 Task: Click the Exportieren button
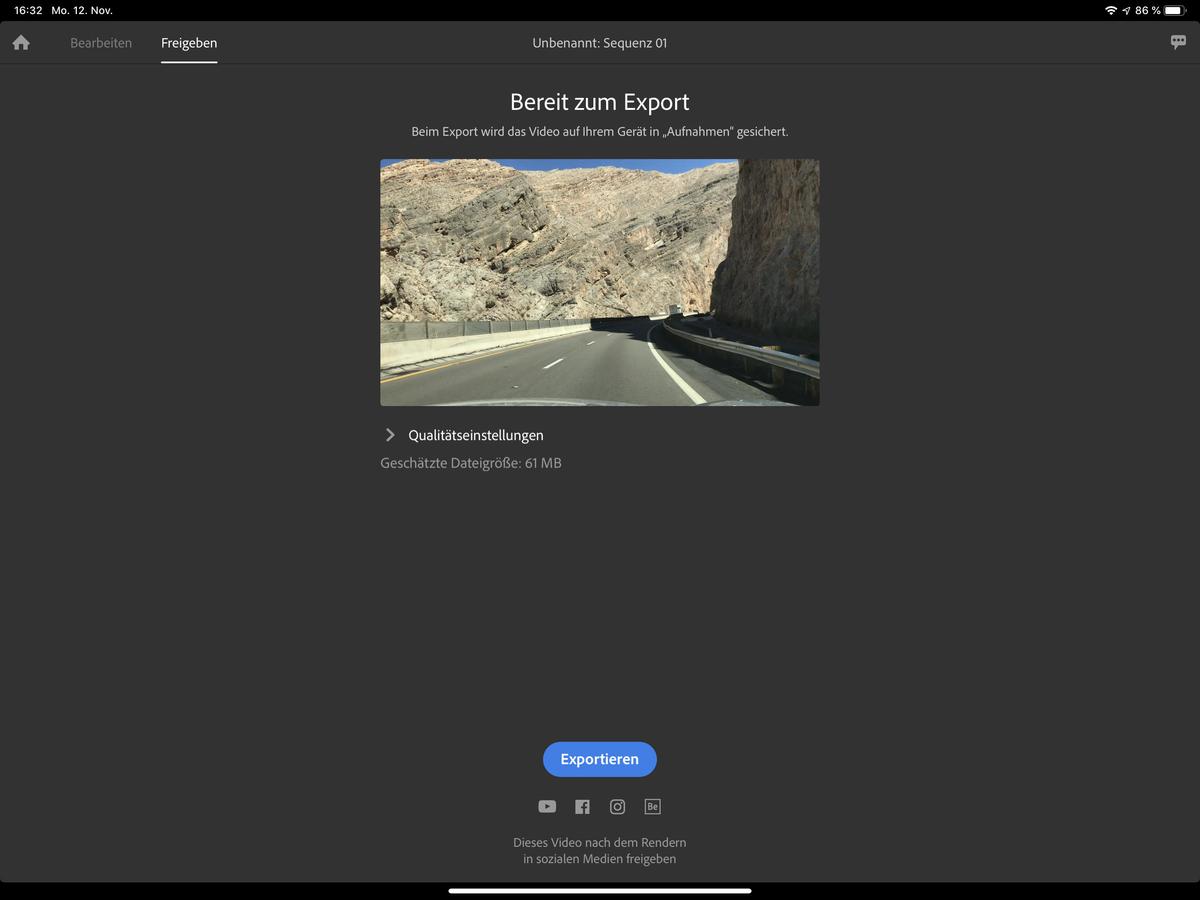[600, 759]
